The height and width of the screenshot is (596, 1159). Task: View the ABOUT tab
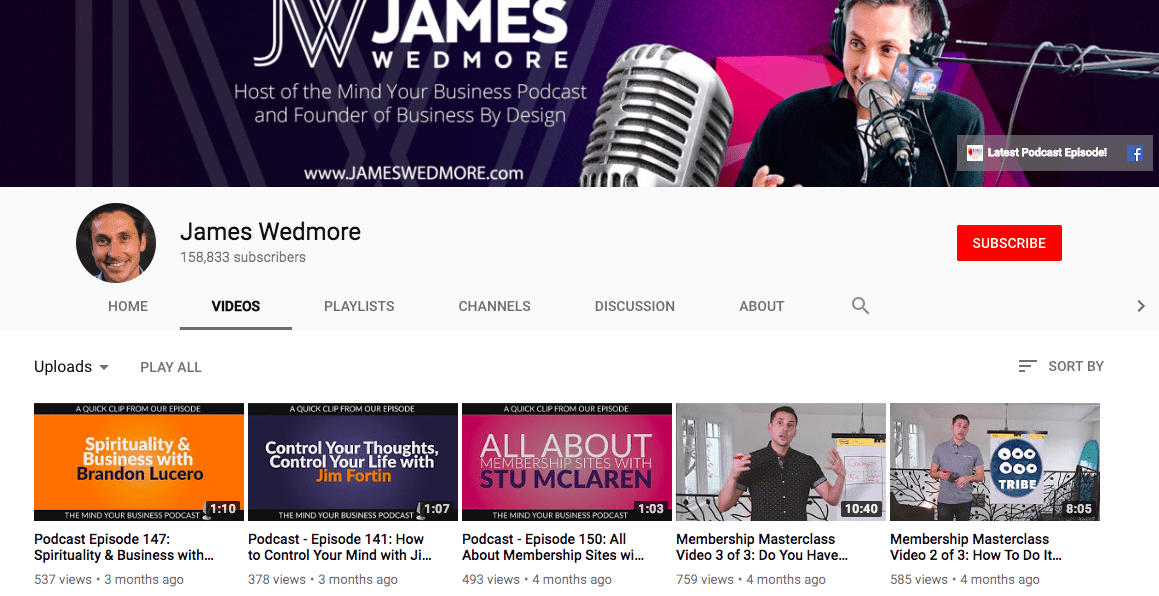[761, 306]
